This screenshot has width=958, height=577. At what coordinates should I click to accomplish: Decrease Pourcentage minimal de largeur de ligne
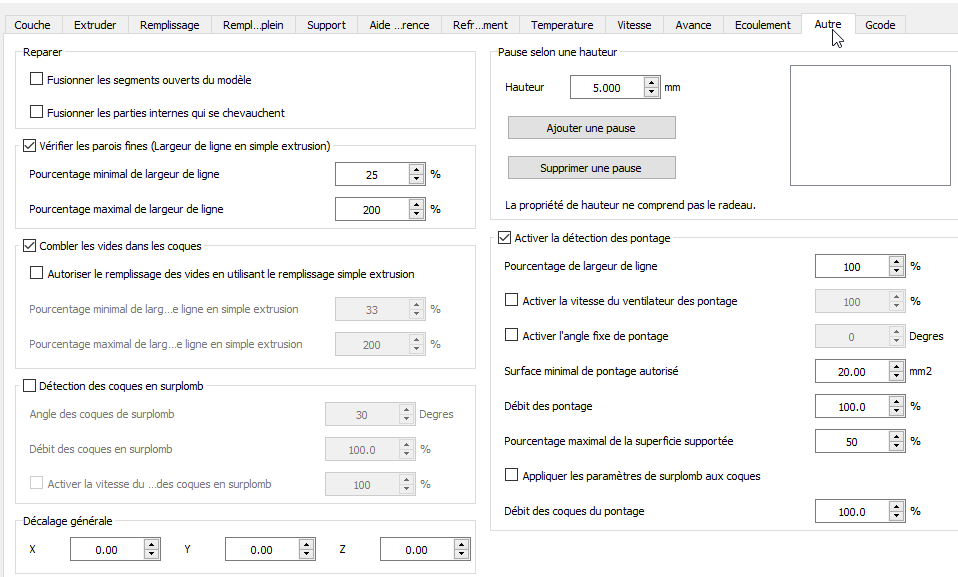click(417, 179)
